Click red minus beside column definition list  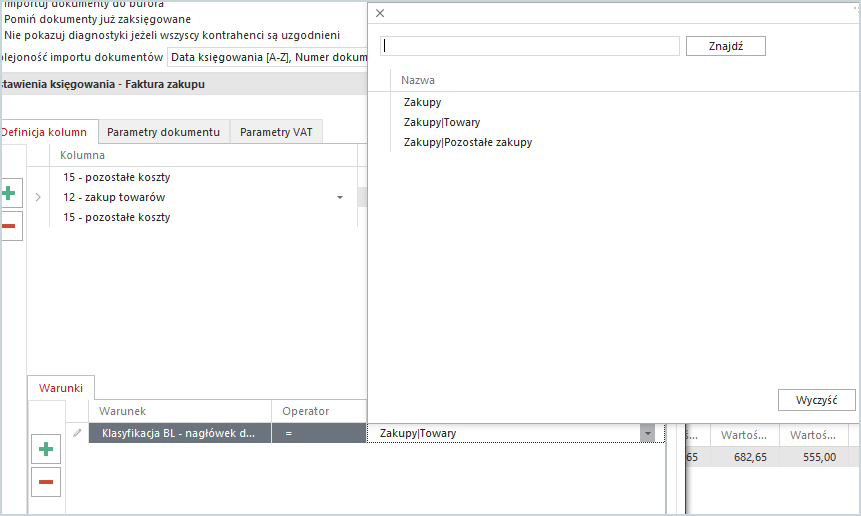8,226
